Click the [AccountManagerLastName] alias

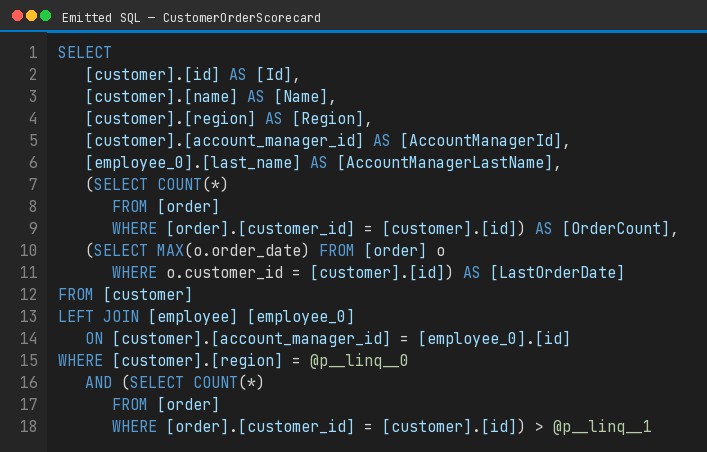445,163
